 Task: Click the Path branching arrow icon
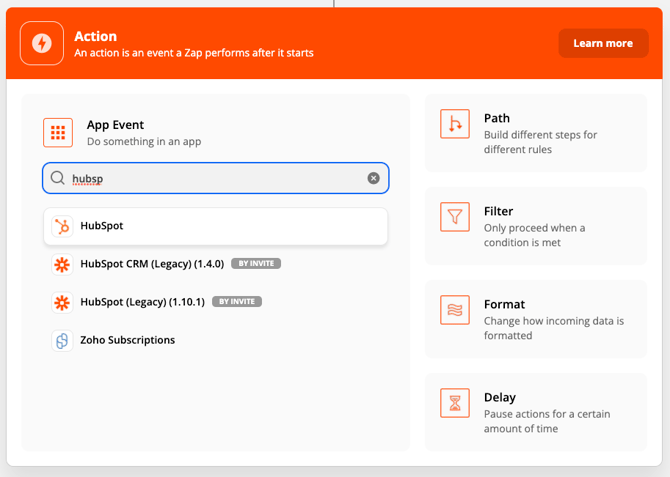[455, 124]
